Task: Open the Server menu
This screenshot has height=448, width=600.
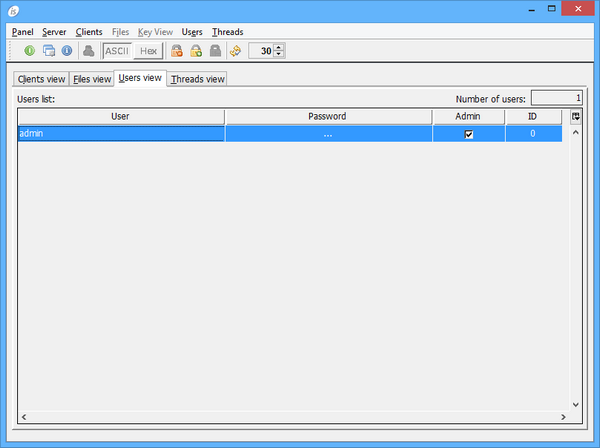Action: click(54, 32)
